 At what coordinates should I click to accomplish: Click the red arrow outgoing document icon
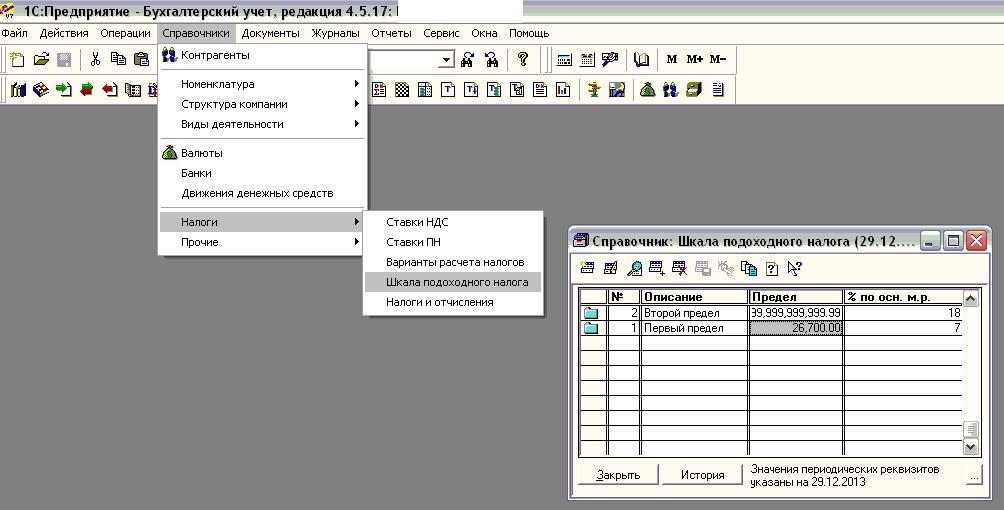coord(110,90)
